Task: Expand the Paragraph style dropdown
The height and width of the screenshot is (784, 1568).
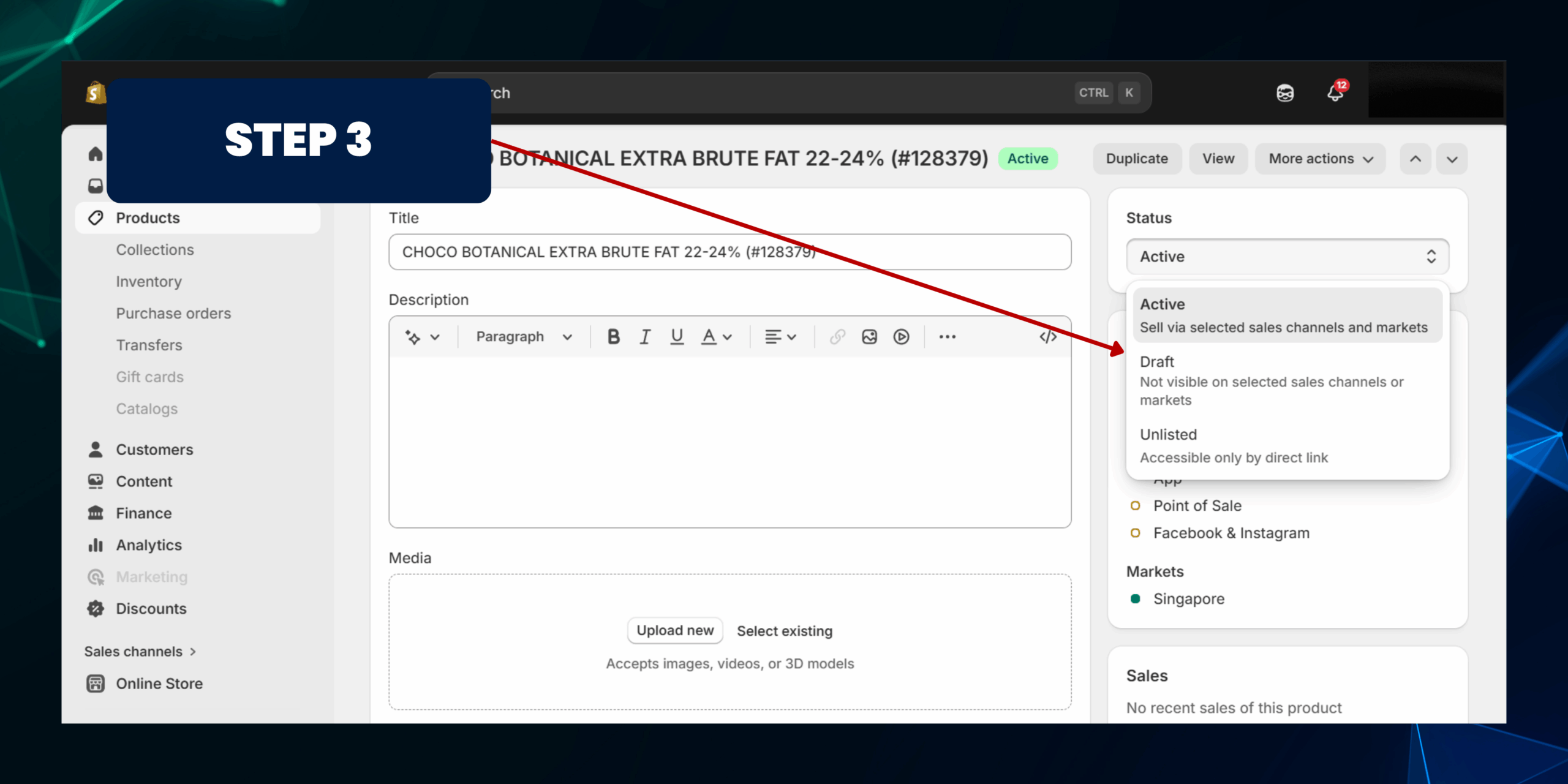Action: tap(524, 337)
